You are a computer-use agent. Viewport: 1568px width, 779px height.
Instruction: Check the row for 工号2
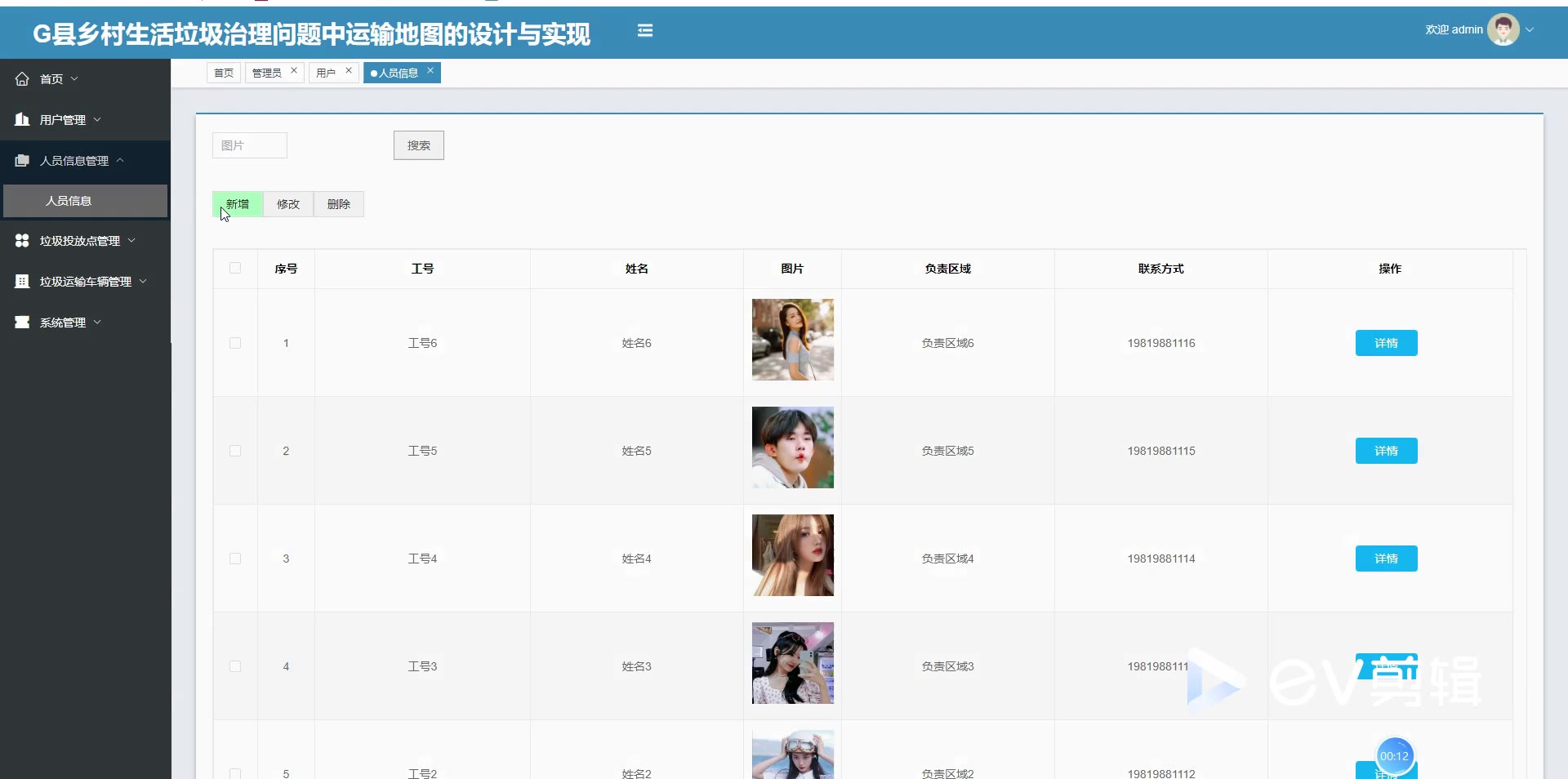(x=235, y=773)
